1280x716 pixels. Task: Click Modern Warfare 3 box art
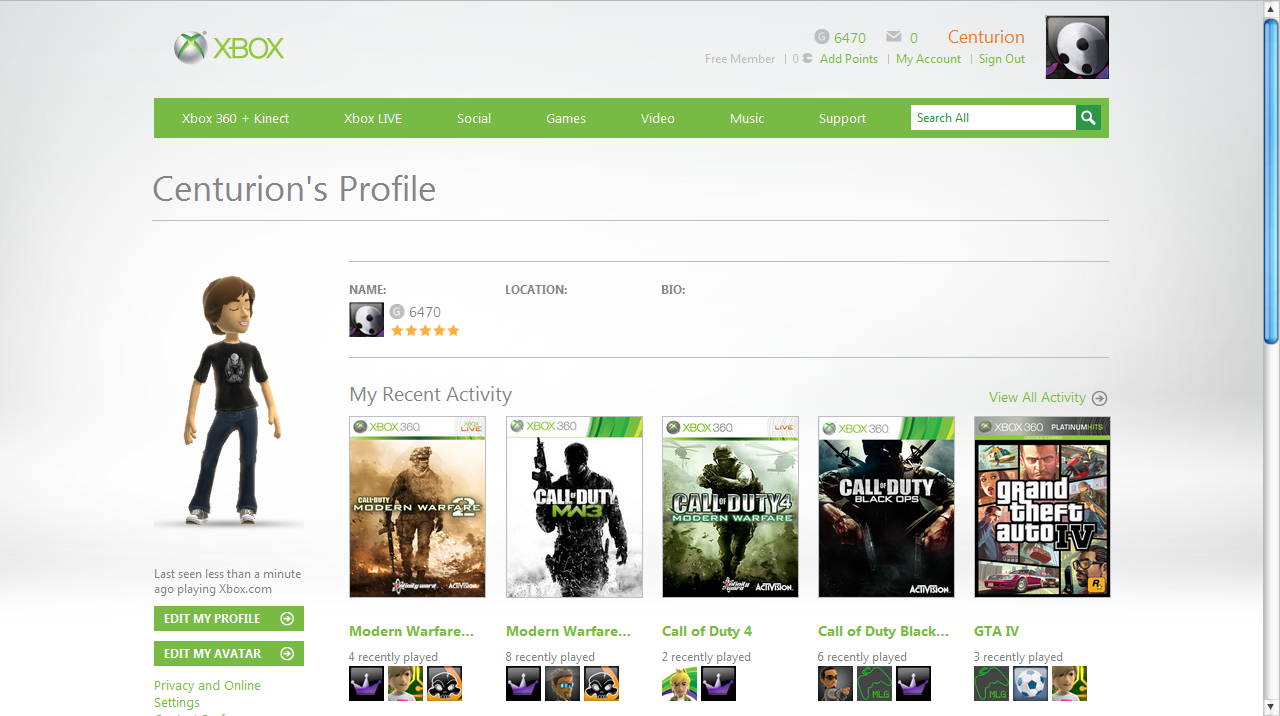coord(574,507)
